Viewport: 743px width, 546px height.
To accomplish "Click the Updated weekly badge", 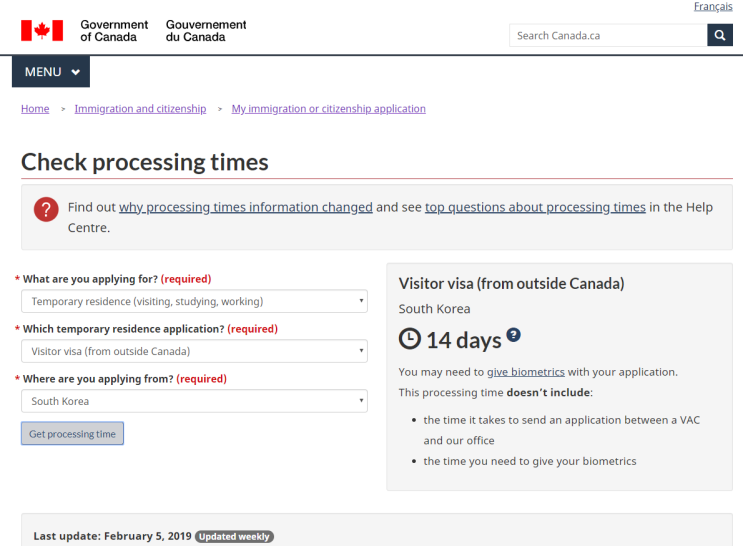I will click(x=234, y=537).
